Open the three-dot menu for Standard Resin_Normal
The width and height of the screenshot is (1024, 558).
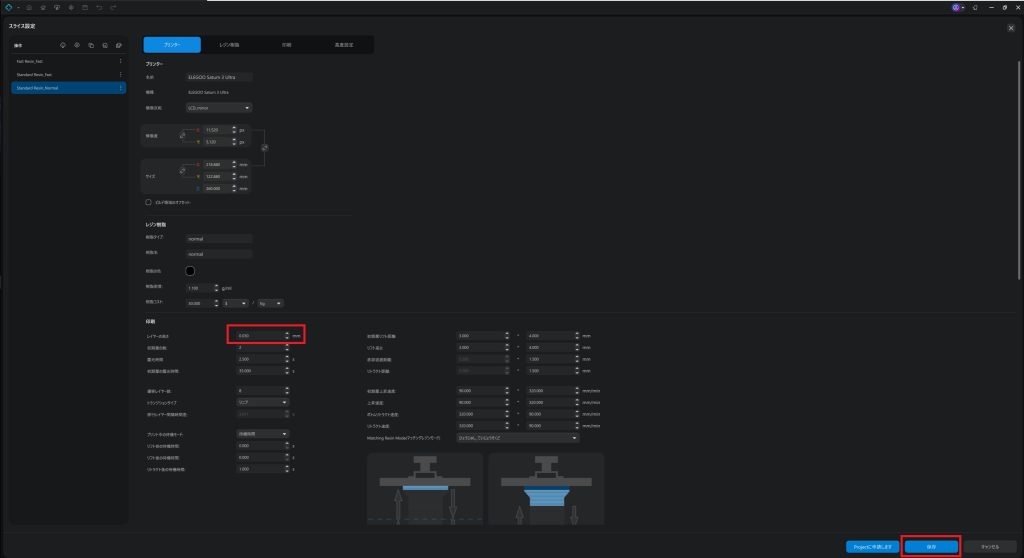click(121, 88)
